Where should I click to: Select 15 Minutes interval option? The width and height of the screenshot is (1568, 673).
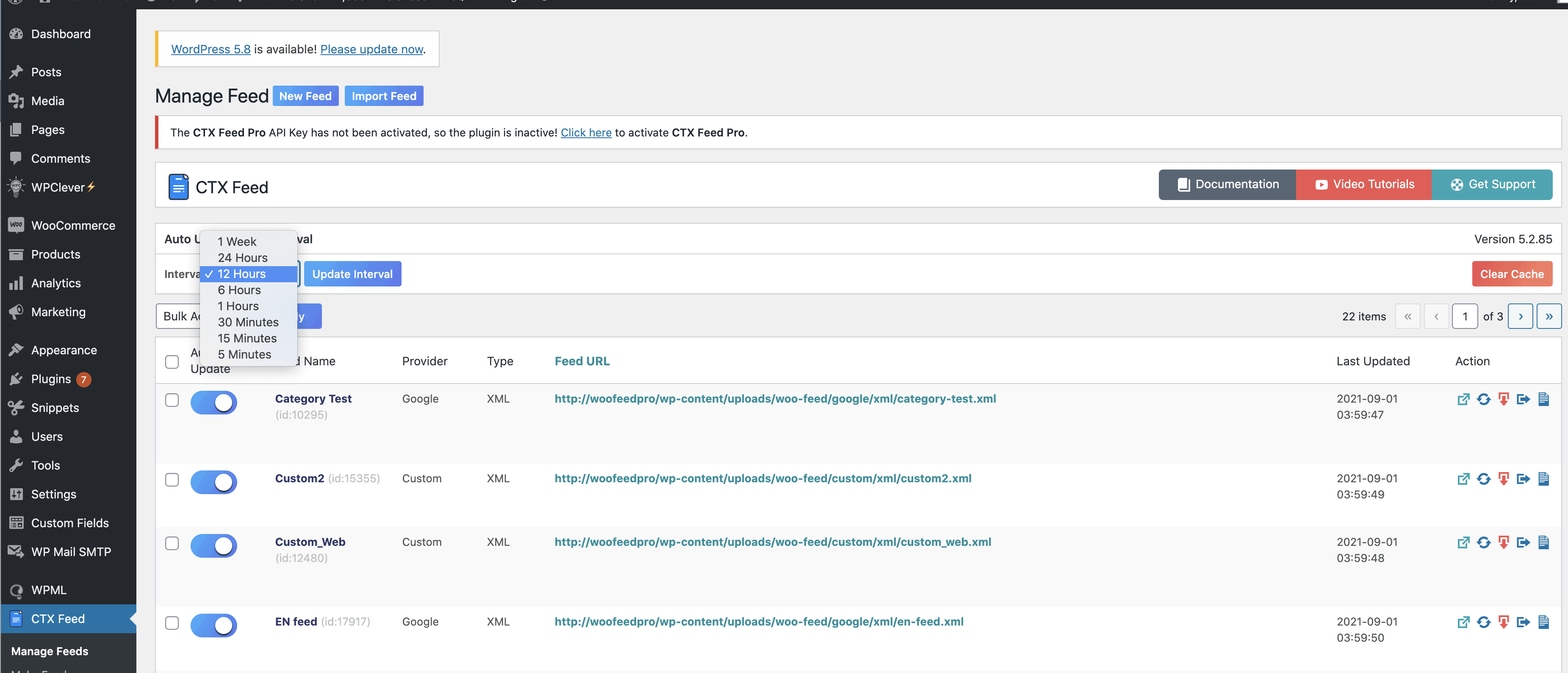(248, 338)
